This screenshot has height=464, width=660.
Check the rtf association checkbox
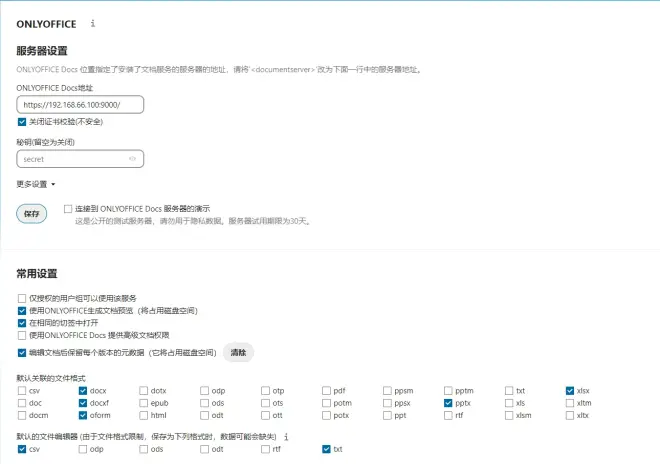coord(448,415)
